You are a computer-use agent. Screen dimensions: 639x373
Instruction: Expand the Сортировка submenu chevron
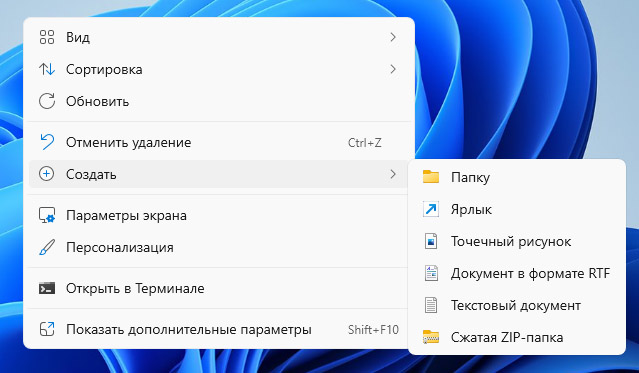pos(393,69)
